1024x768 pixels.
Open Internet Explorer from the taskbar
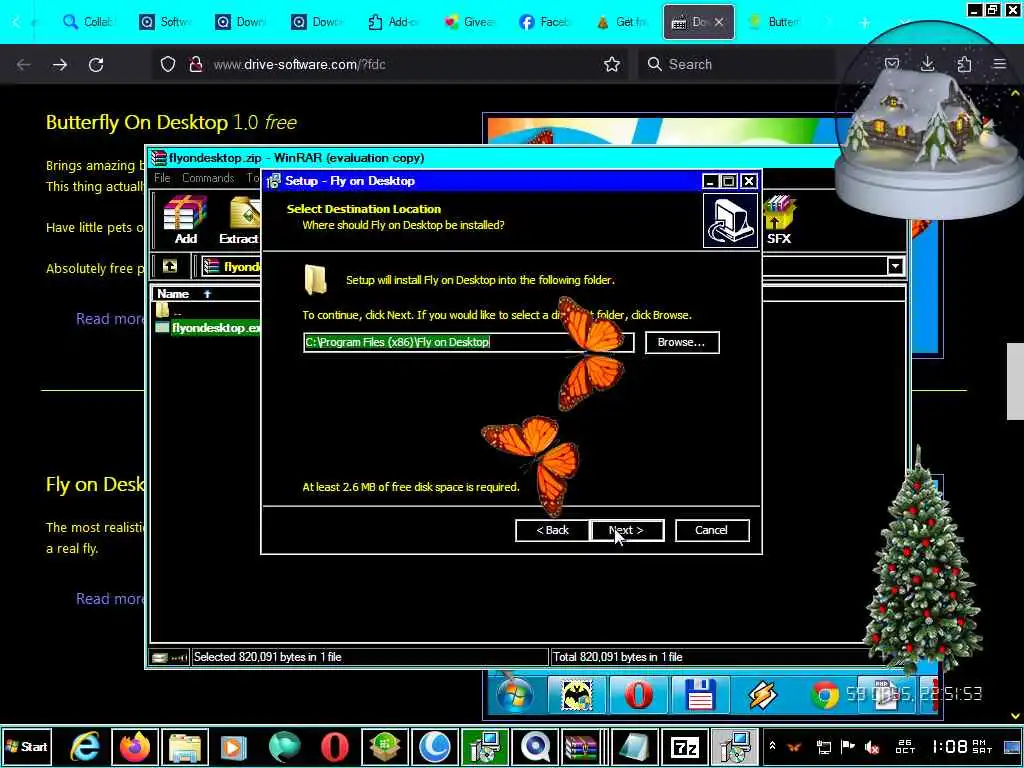click(84, 746)
